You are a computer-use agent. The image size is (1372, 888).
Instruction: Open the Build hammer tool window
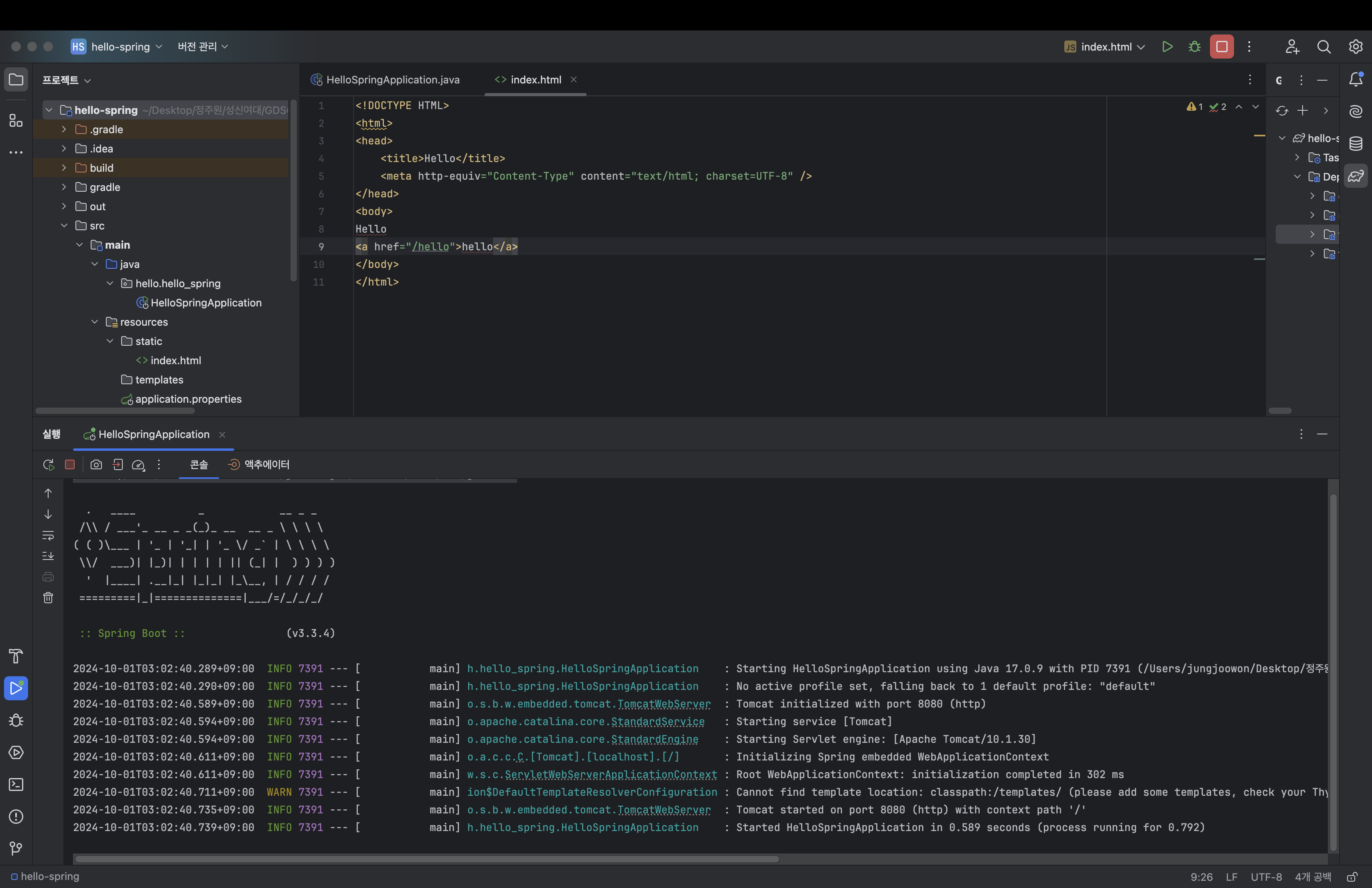coord(16,656)
